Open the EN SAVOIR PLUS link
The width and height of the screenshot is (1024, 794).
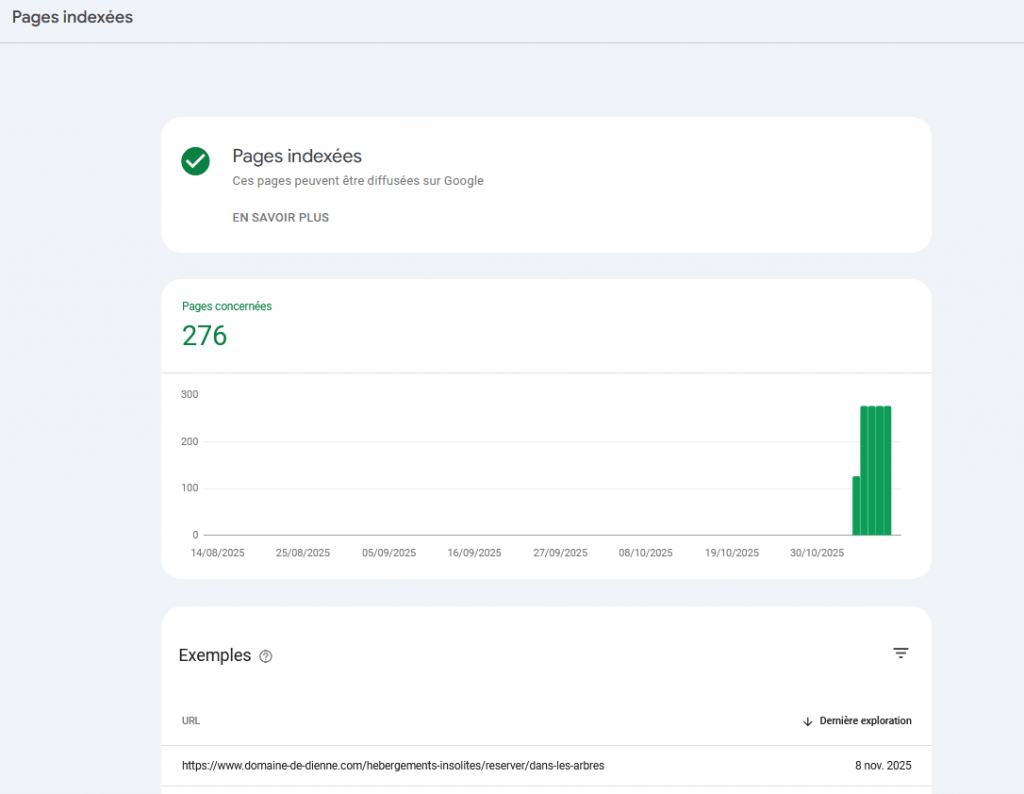coord(280,217)
